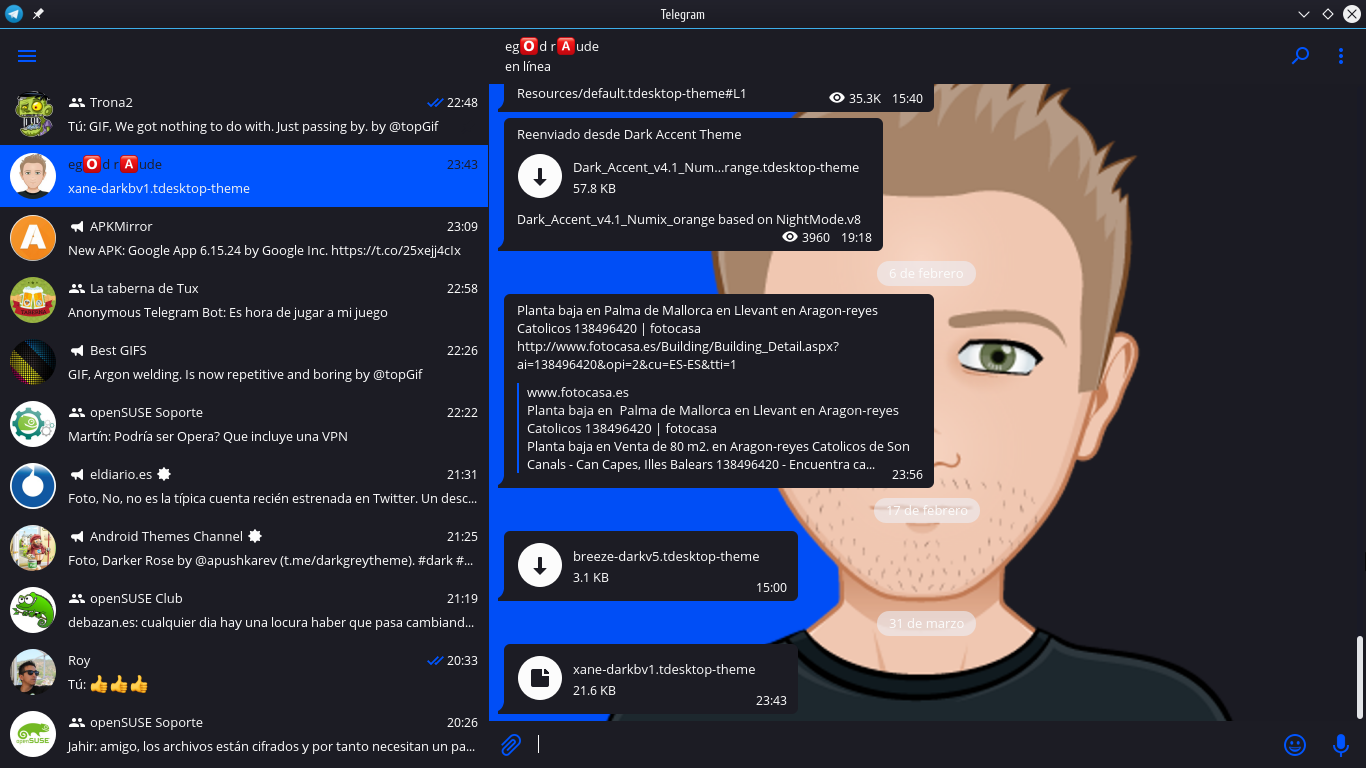Open the hamburger main menu
Screen dimensions: 1366x768
(x=27, y=57)
